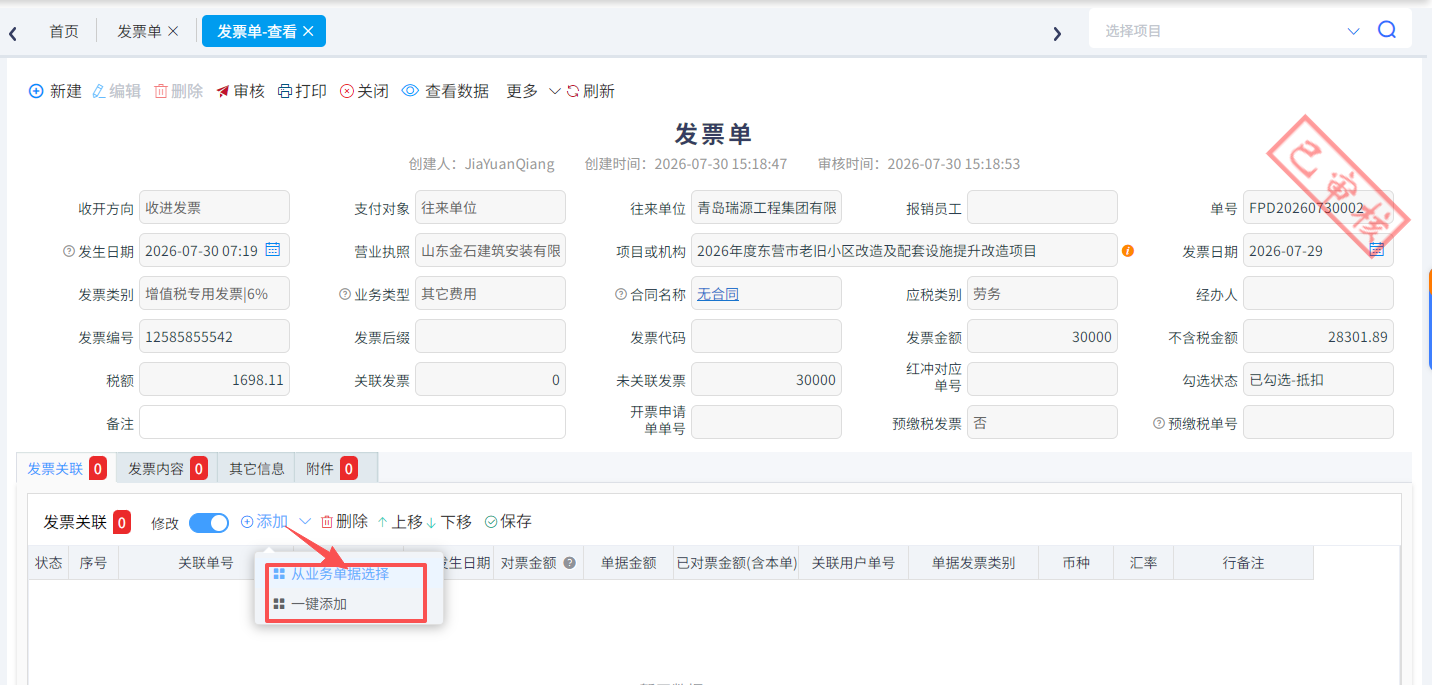Screen dimensions: 1432x685
Task: Click the right arrow to show later tabs
Action: [1057, 33]
